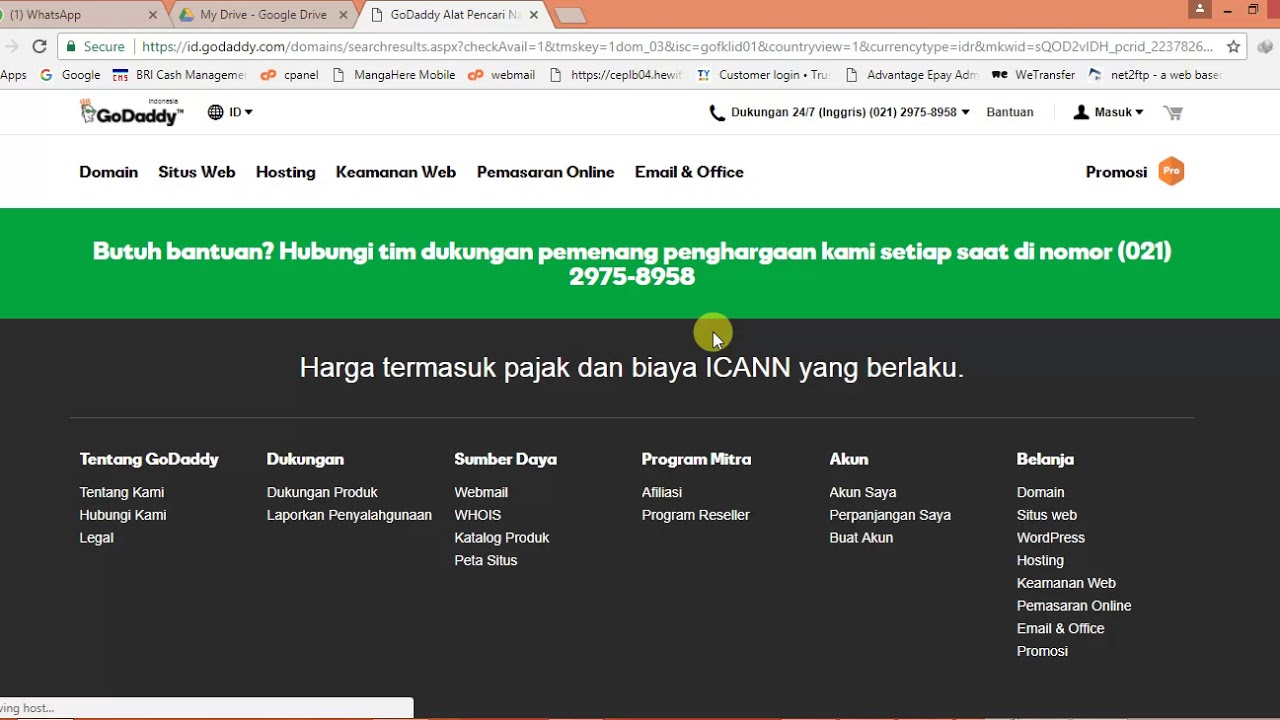Open Domain link under Belanja
Image resolution: width=1280 pixels, height=720 pixels.
click(1041, 492)
